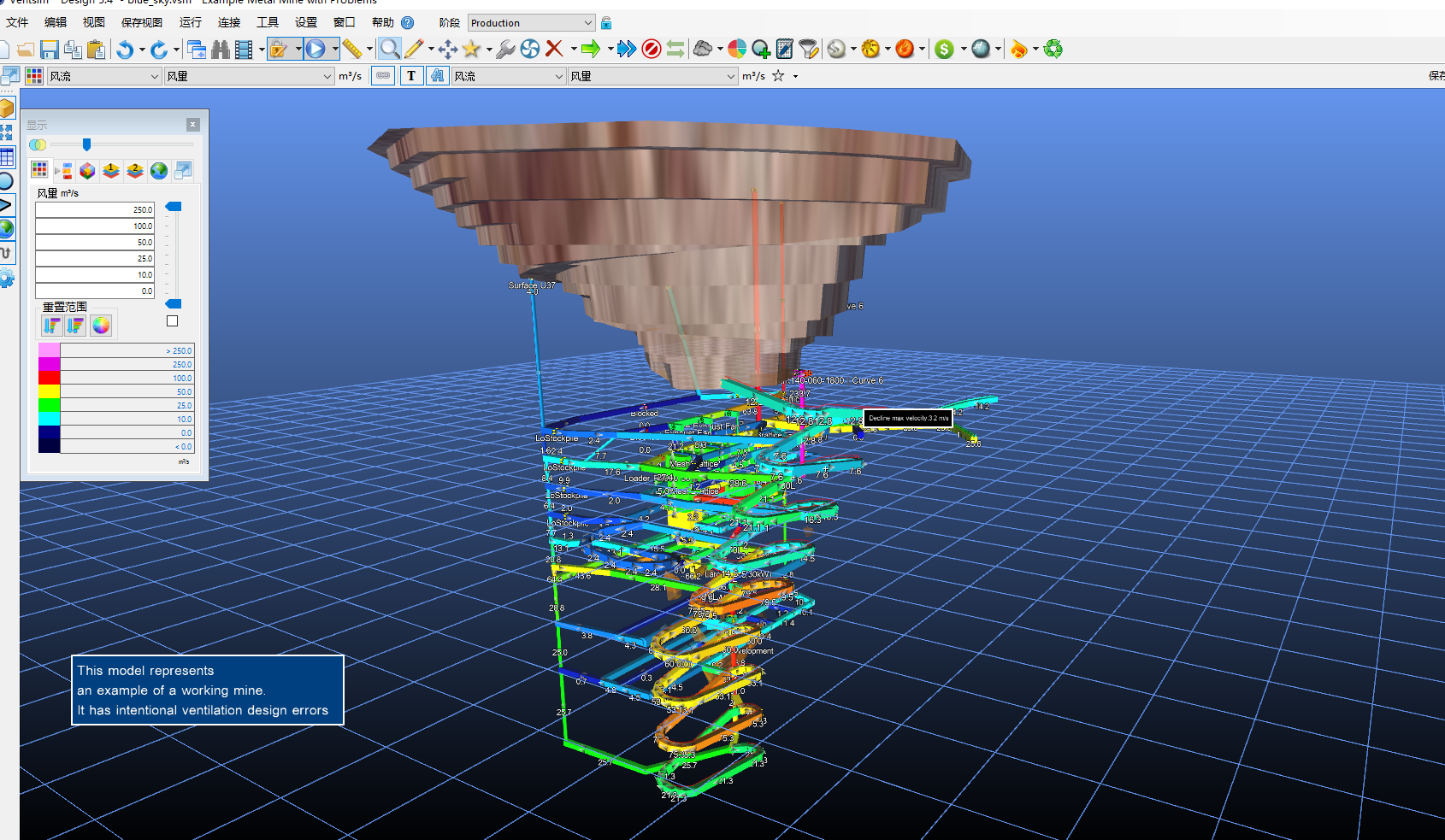Open the 编辑 menu
The image size is (1445, 840).
pyautogui.click(x=56, y=23)
